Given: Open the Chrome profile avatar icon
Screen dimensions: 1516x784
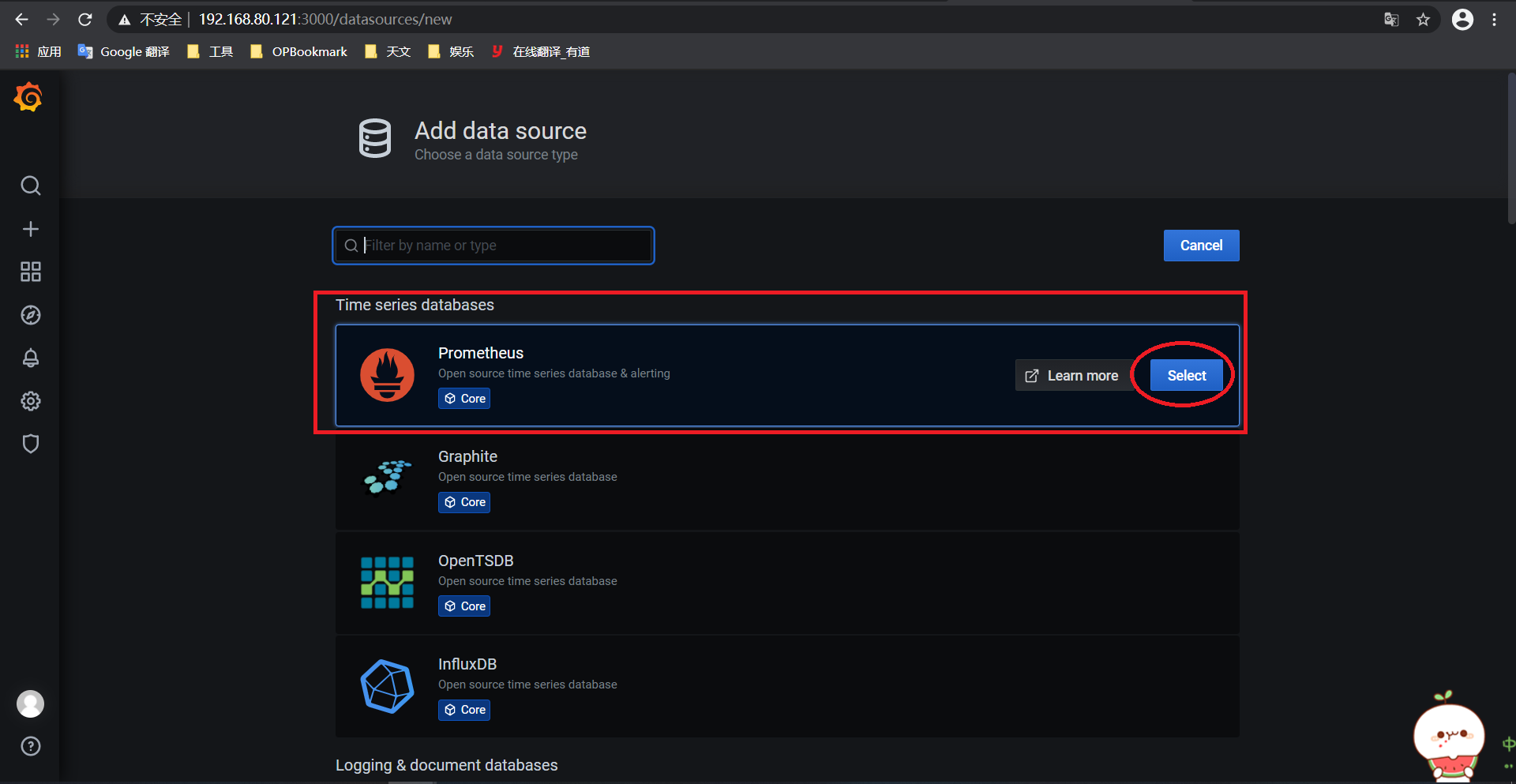Looking at the screenshot, I should point(1462,20).
